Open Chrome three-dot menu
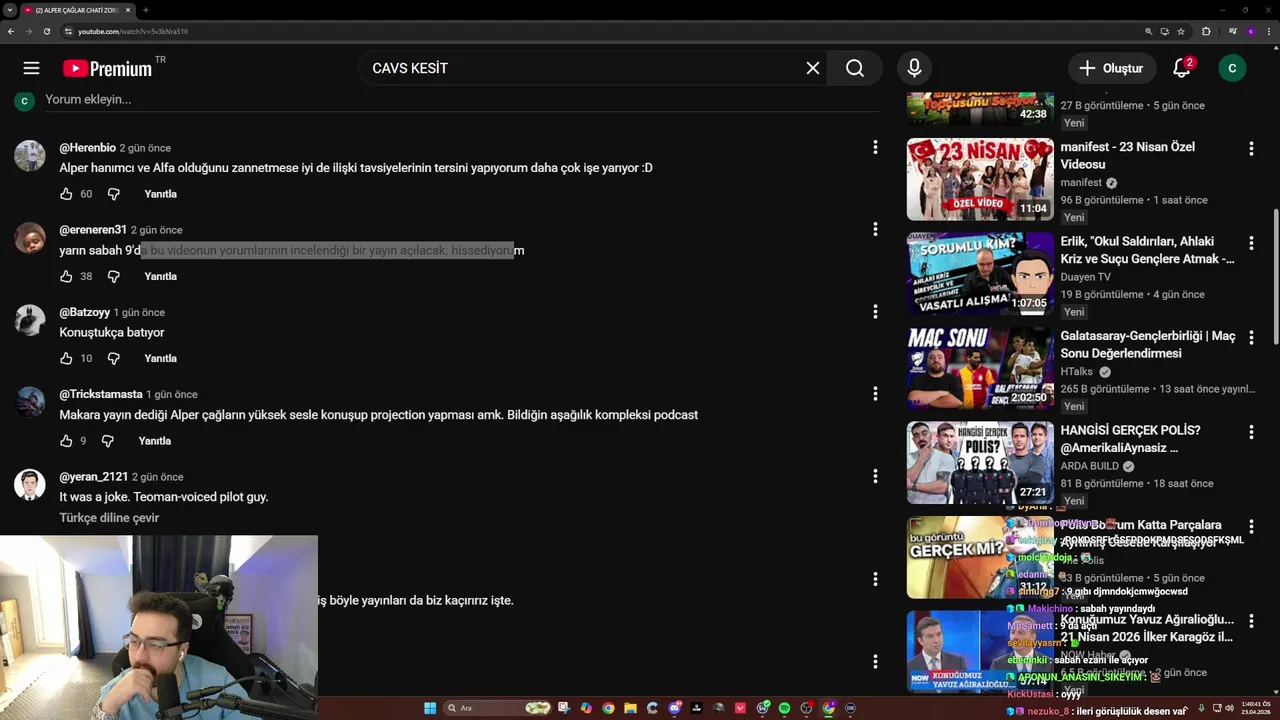The image size is (1280, 720). coord(1269,31)
